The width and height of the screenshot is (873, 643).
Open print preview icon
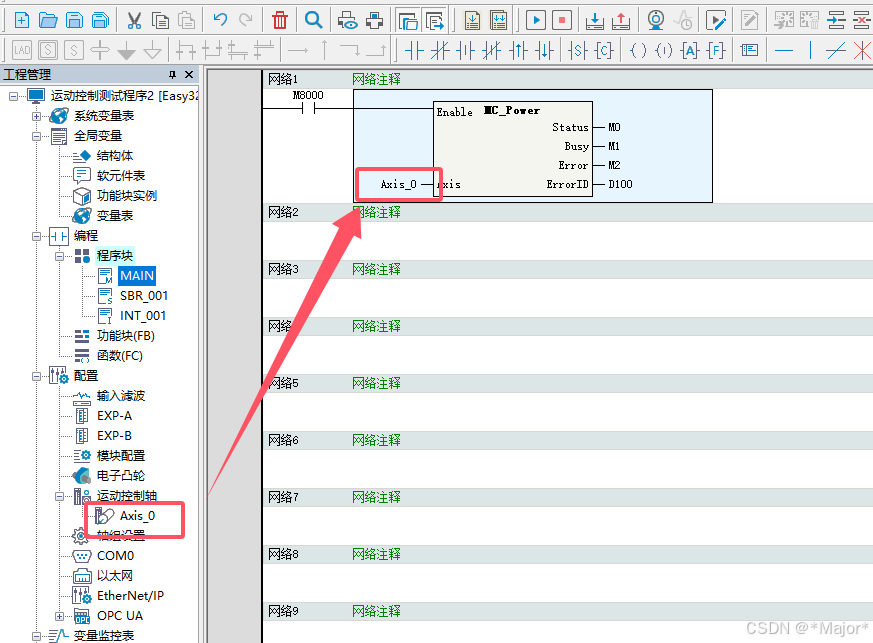click(x=347, y=21)
